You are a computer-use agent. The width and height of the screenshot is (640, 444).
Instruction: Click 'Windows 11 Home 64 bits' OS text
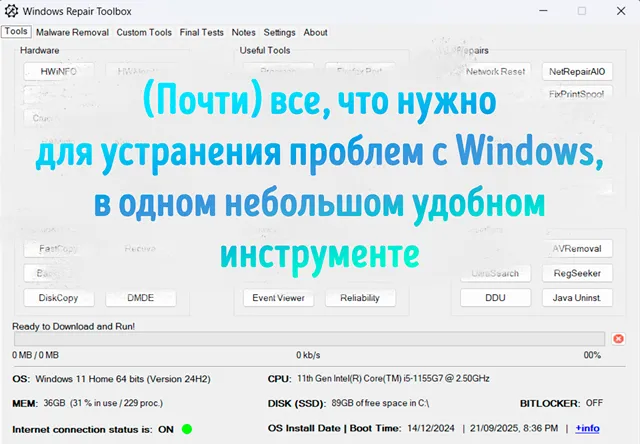(x=123, y=379)
